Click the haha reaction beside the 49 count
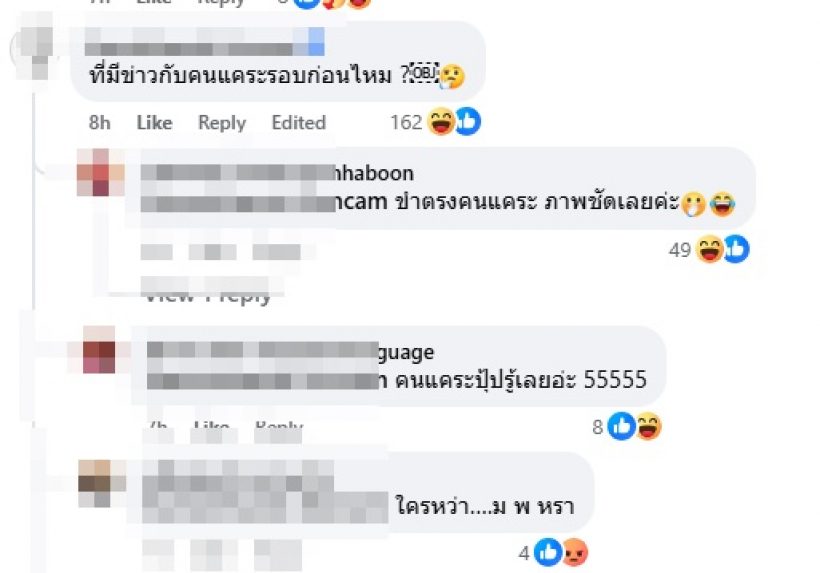This screenshot has height=573, width=820. 710,249
